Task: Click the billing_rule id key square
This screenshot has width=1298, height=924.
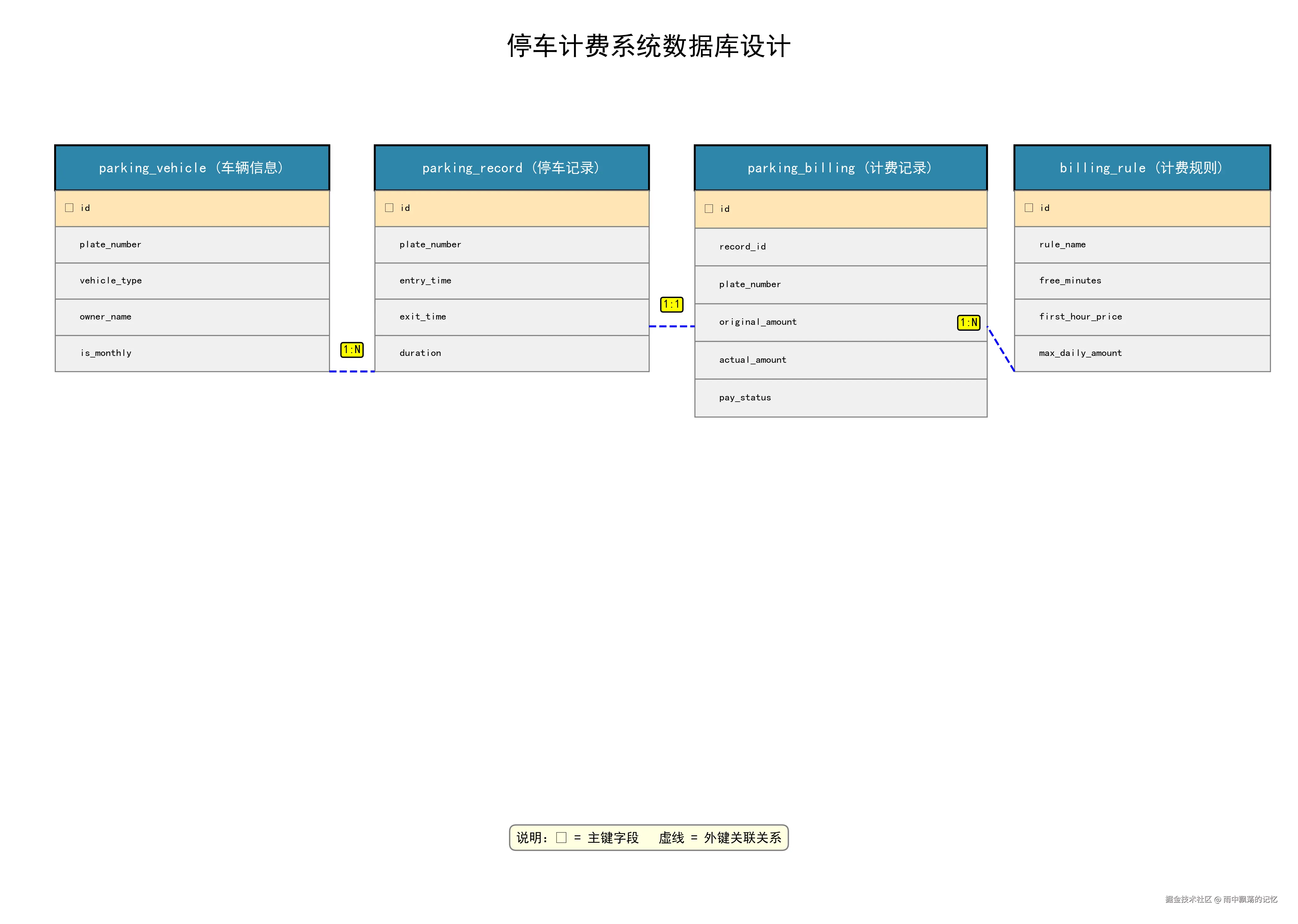Action: click(x=1029, y=208)
